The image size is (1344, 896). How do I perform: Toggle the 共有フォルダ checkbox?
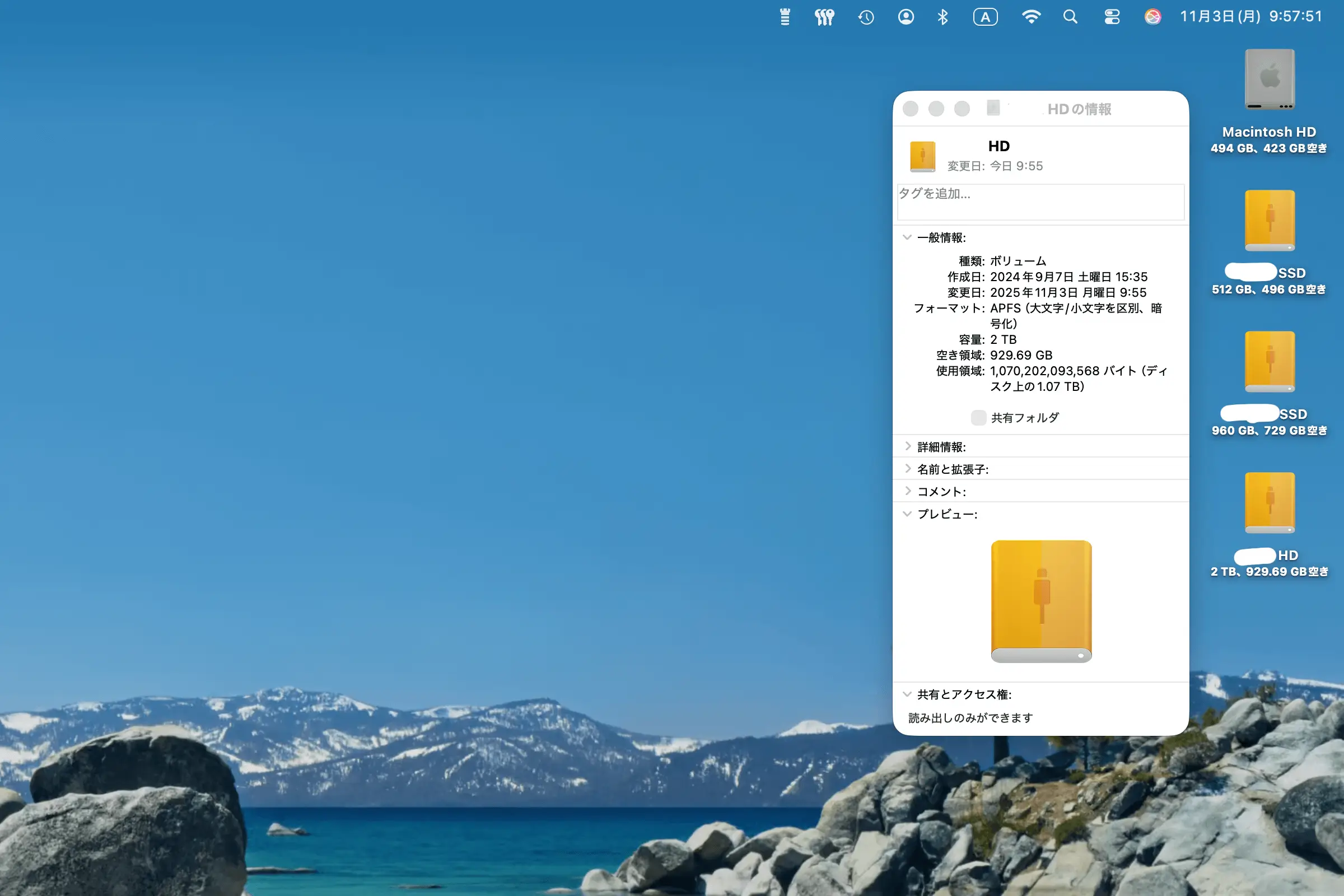978,418
